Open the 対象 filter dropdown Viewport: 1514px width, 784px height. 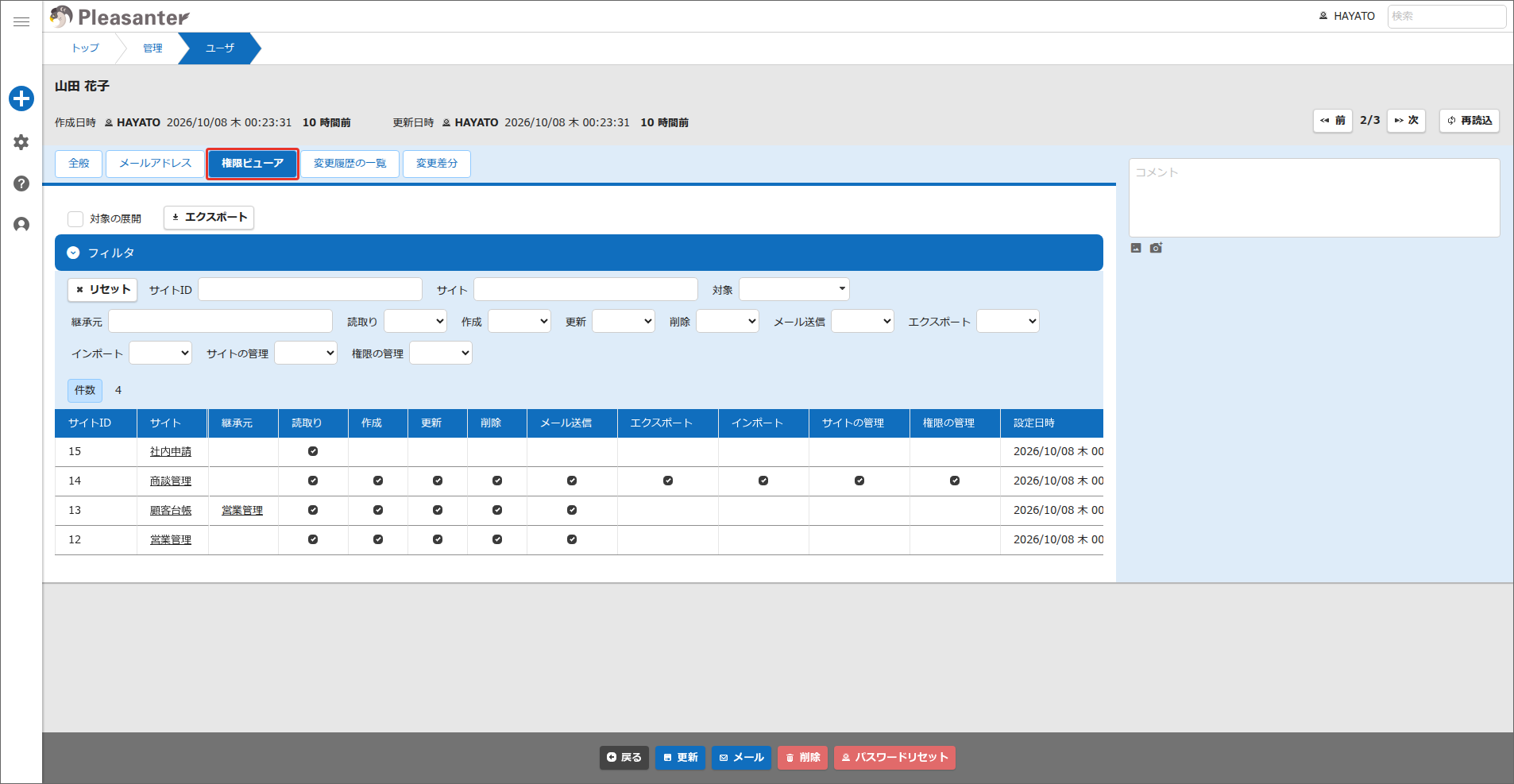(794, 289)
